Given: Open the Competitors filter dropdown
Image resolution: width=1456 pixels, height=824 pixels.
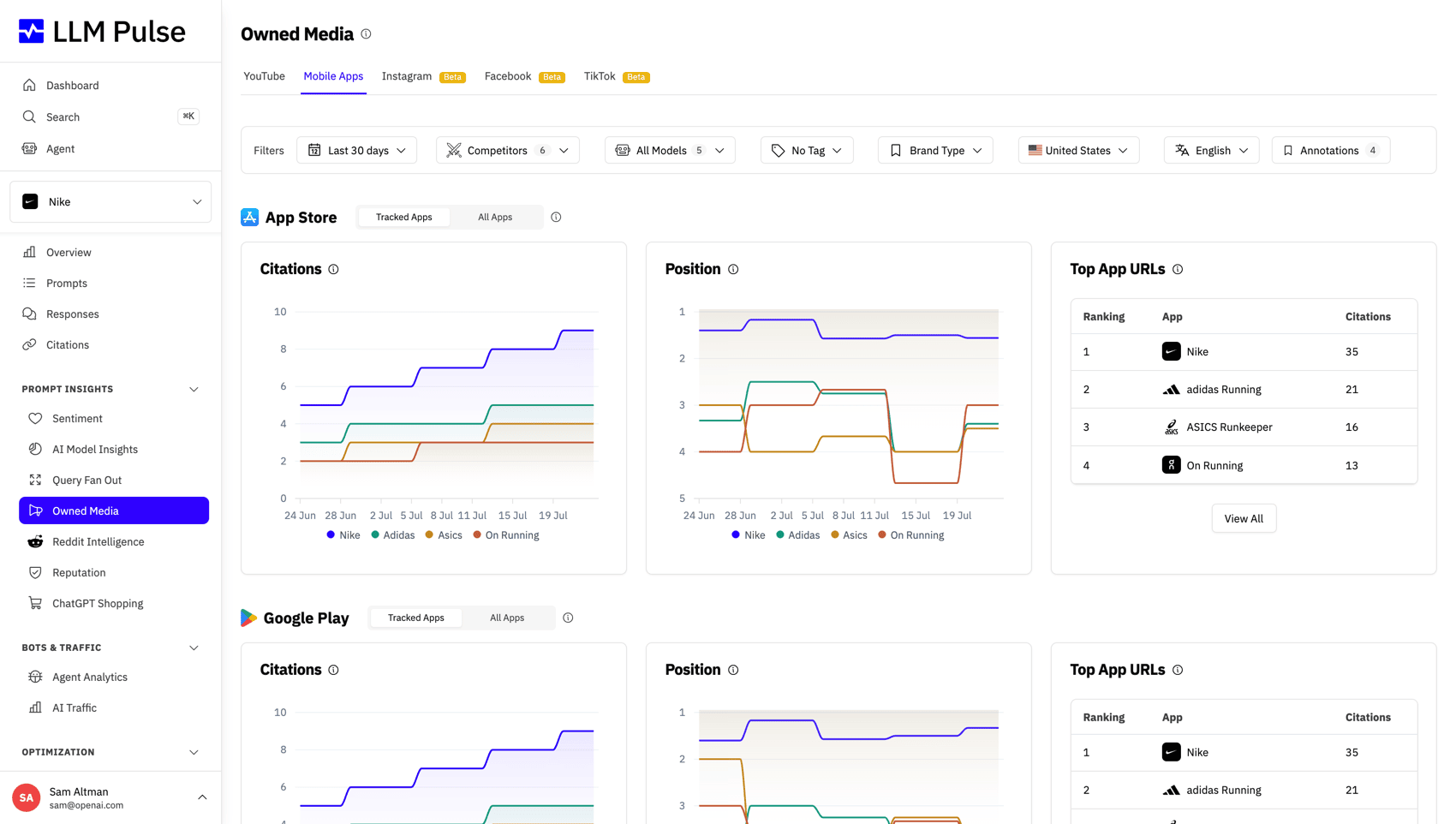Looking at the screenshot, I should pyautogui.click(x=508, y=151).
